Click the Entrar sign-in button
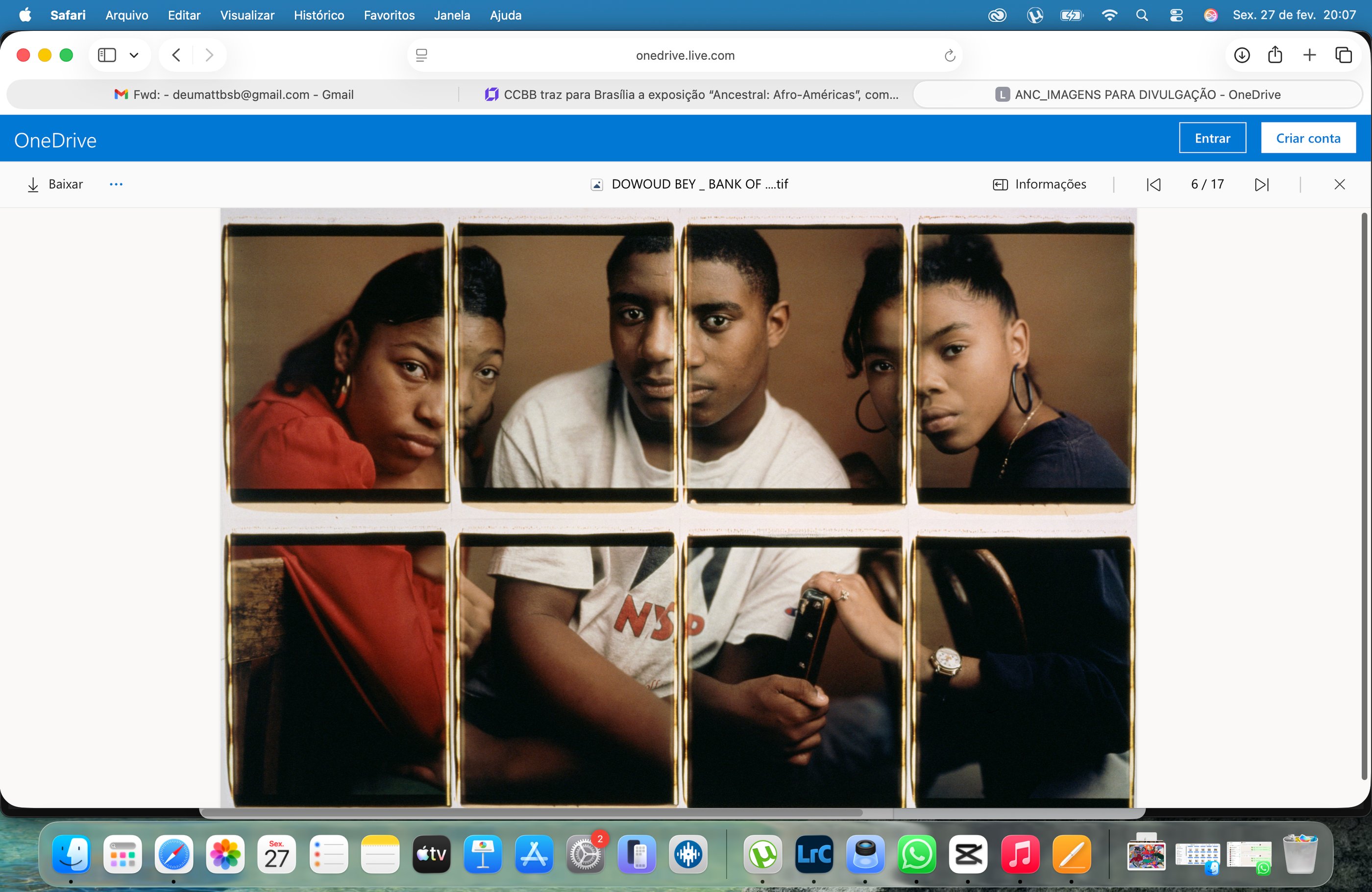The image size is (1372, 892). (1212, 138)
